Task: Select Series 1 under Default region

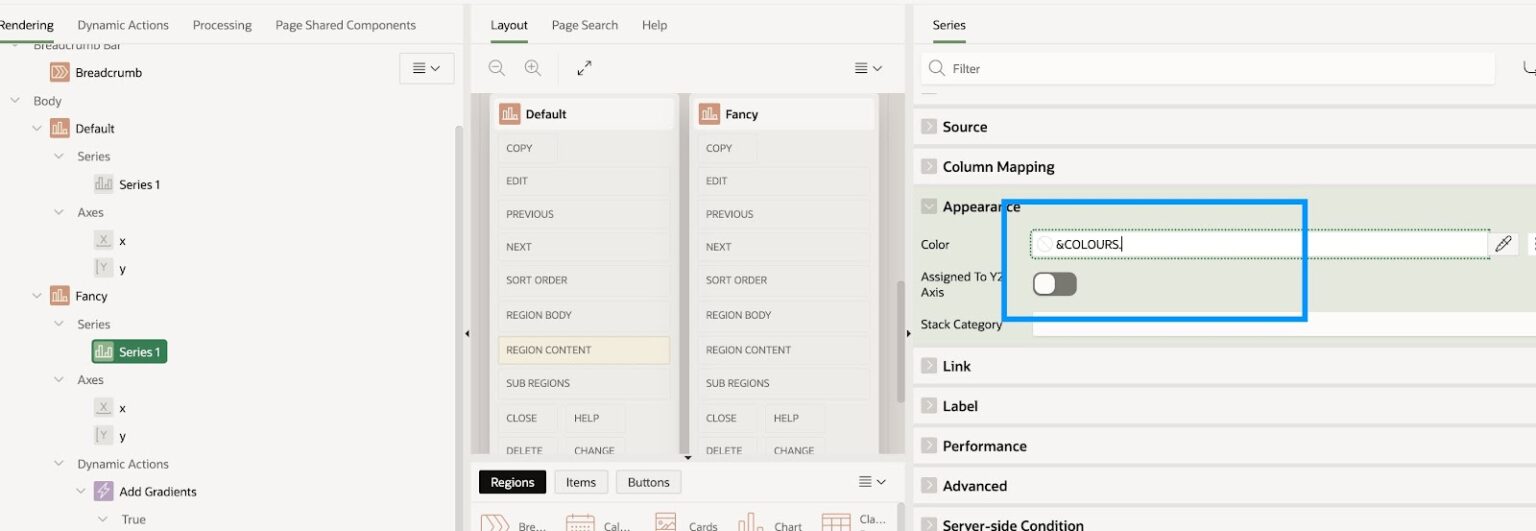Action: coord(139,184)
